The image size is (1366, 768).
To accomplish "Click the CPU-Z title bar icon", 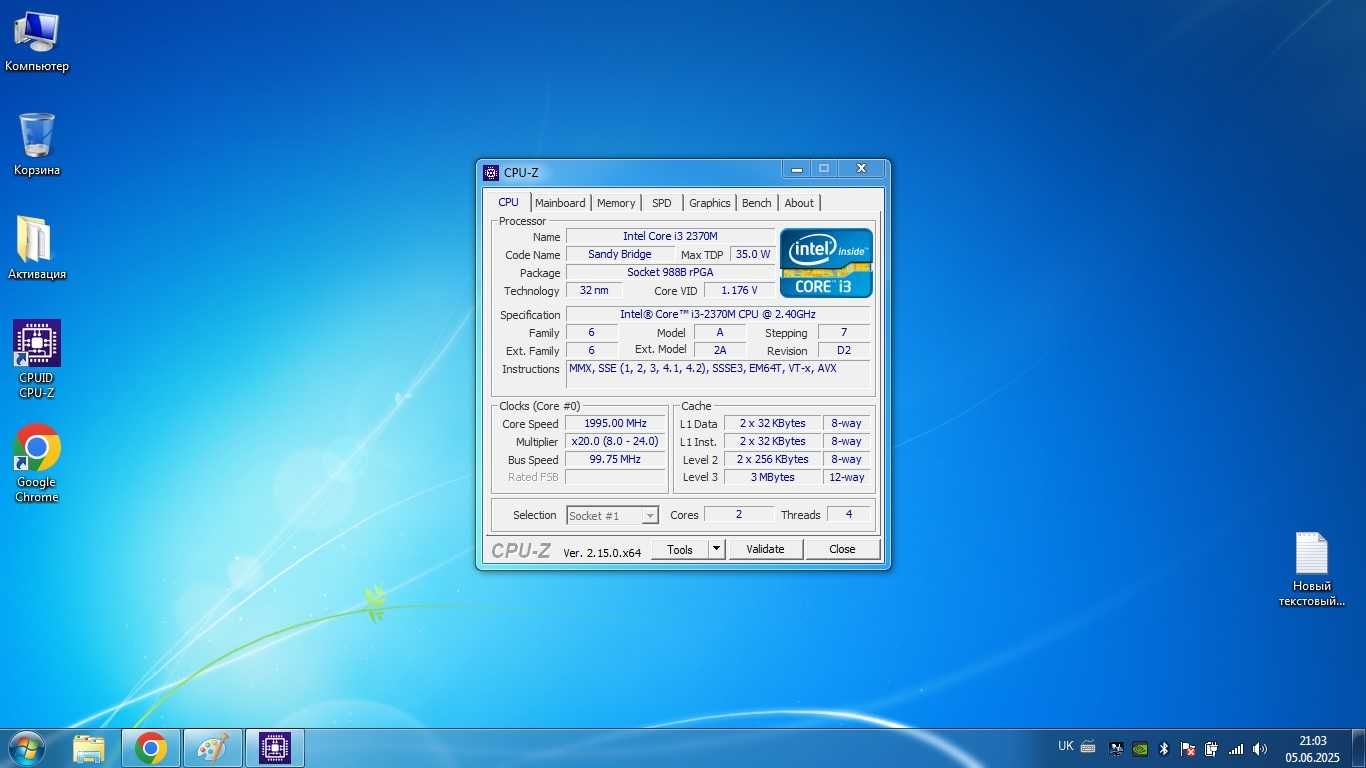I will (491, 172).
